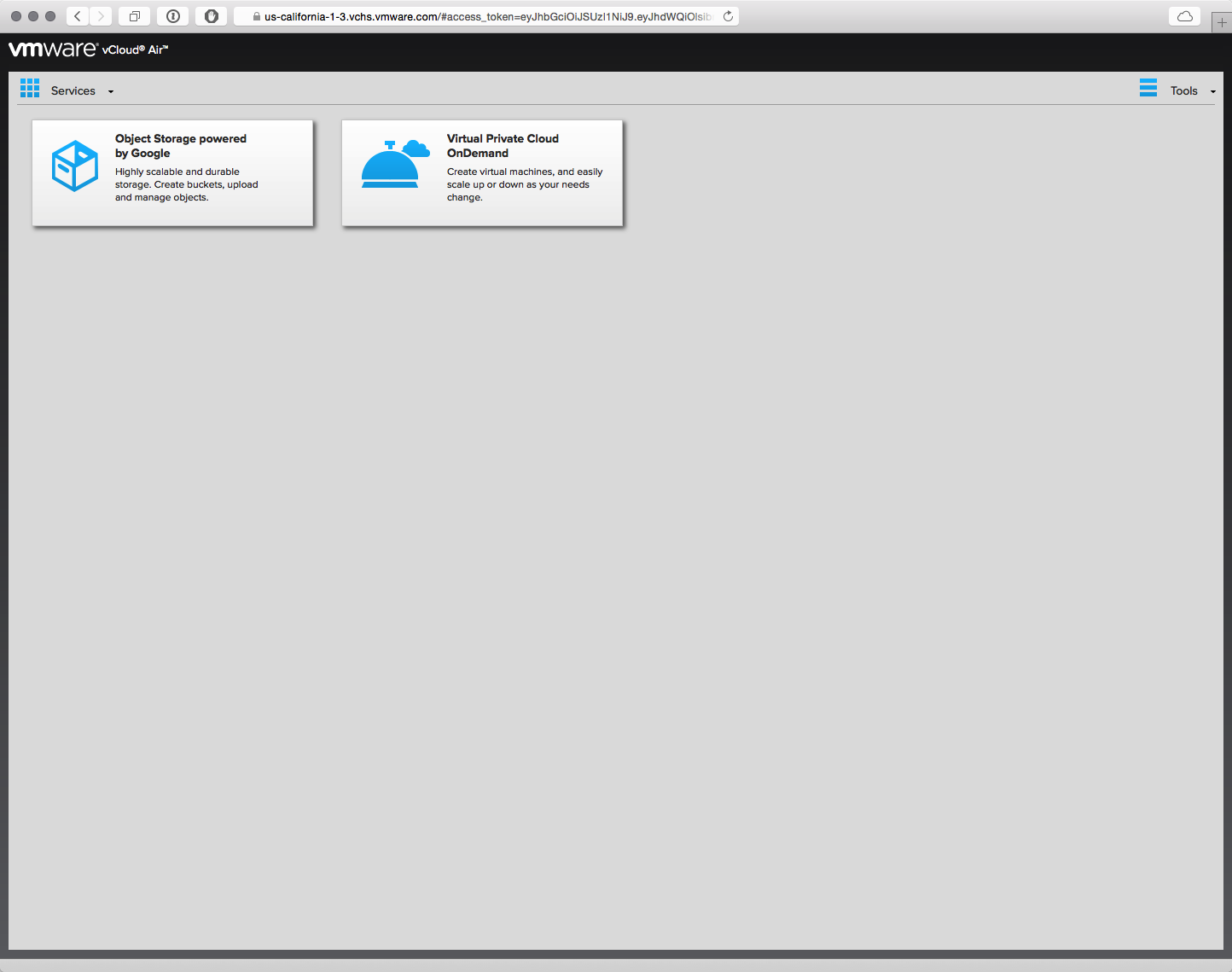The width and height of the screenshot is (1232, 972).
Task: Open the Tools menu label
Action: (x=1183, y=90)
